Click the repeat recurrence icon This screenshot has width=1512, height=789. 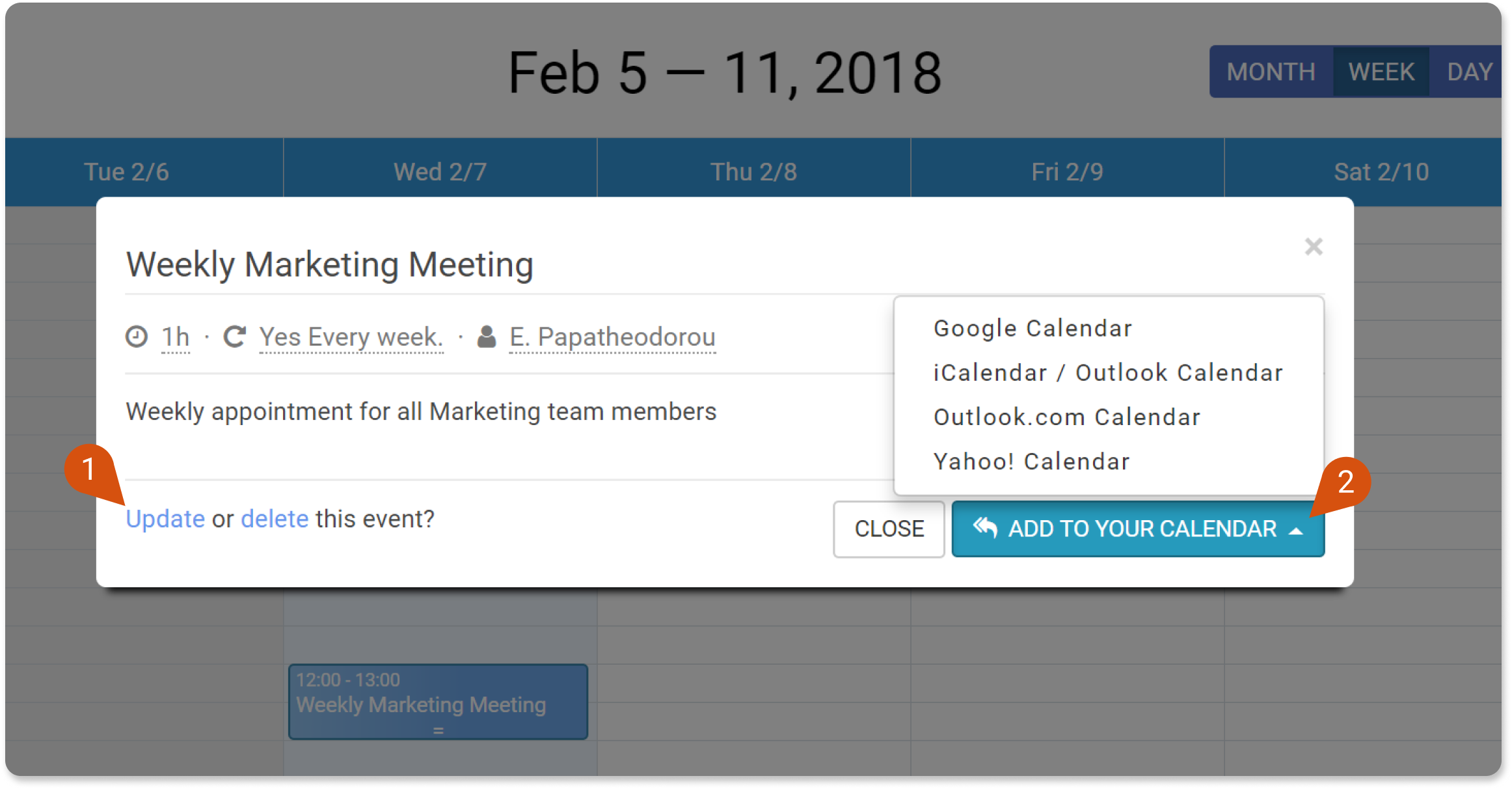pos(234,337)
